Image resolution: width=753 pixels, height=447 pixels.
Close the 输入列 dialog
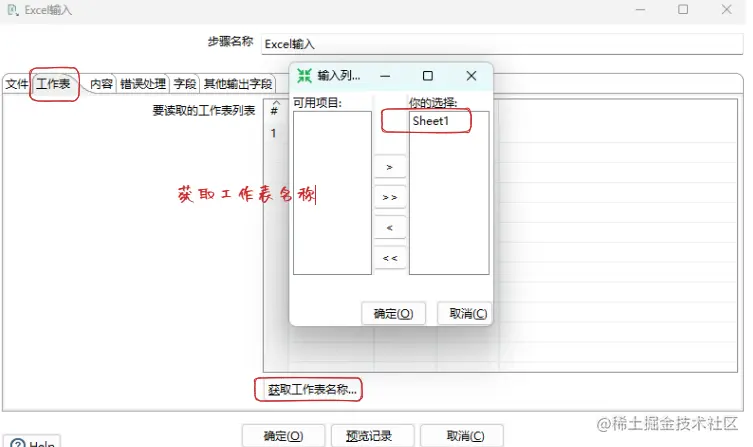coord(471,76)
